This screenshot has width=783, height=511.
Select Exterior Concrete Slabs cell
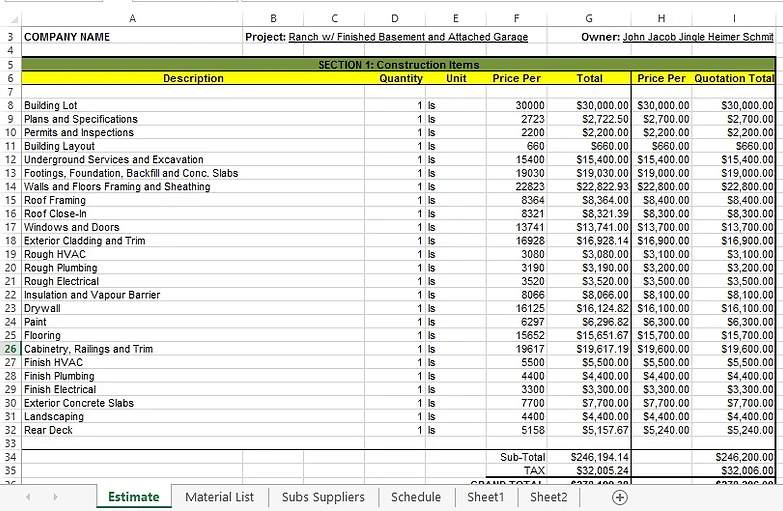coord(193,403)
